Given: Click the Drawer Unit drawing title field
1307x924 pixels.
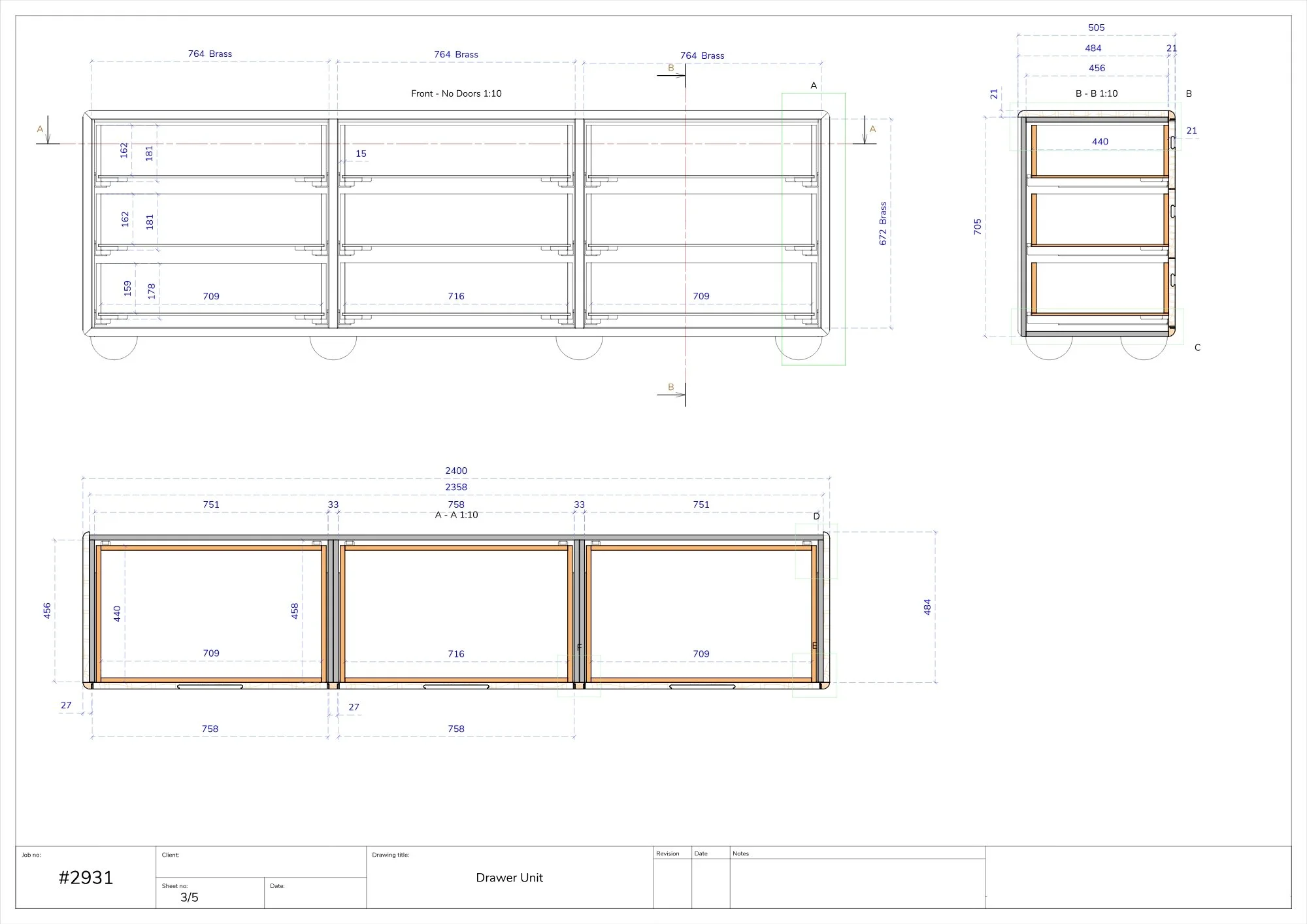Looking at the screenshot, I should click(x=509, y=878).
